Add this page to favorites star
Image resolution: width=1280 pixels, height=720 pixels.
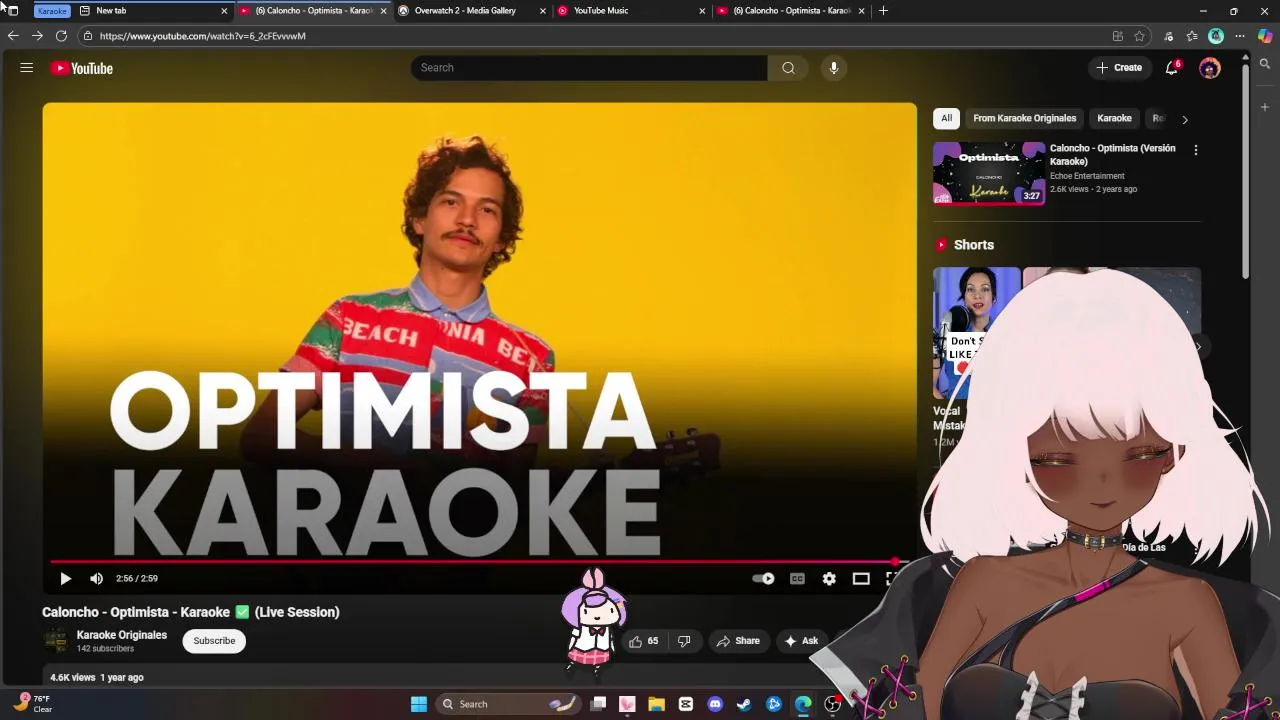click(x=1139, y=36)
